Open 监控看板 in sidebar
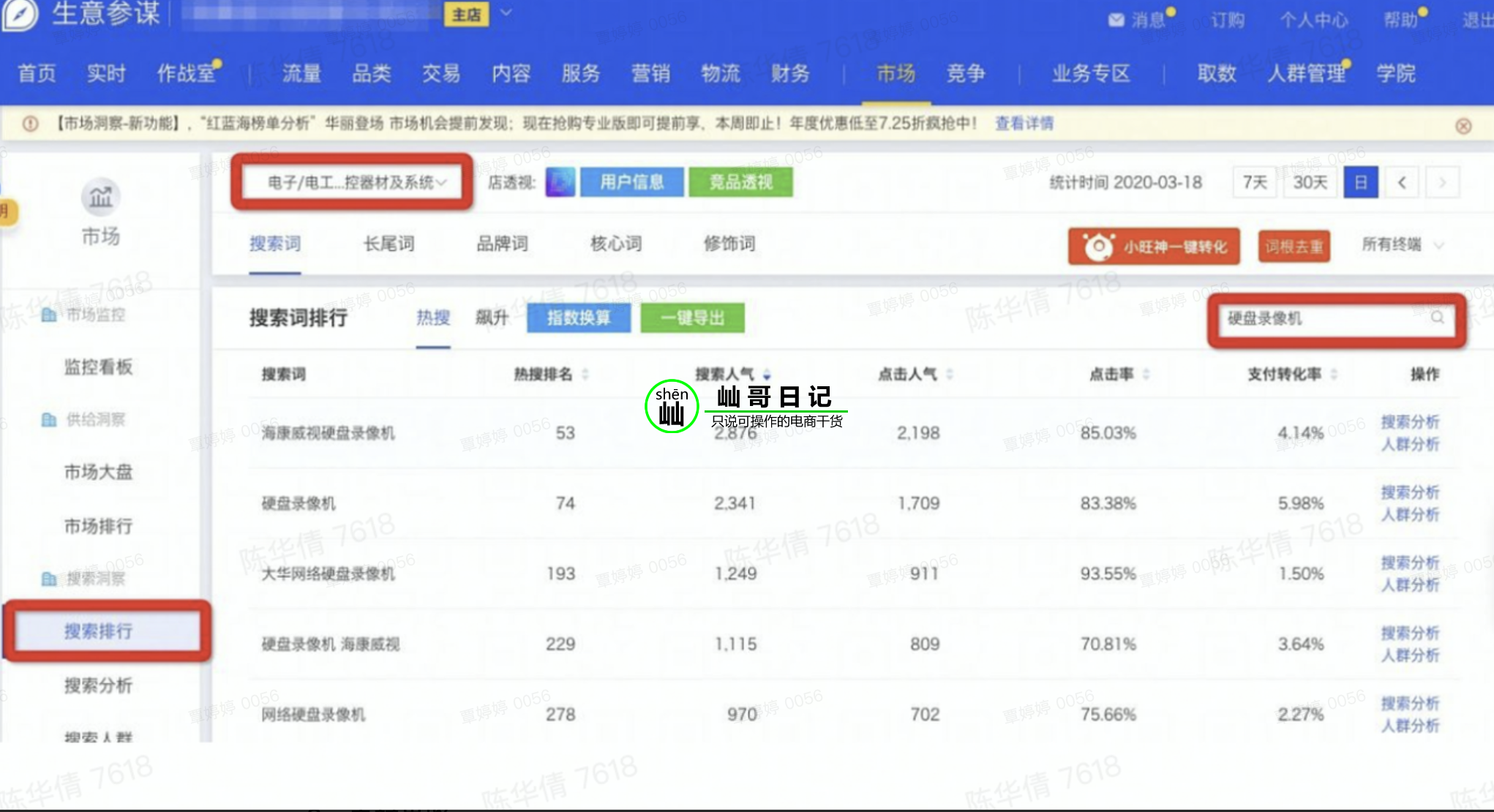 (x=98, y=367)
